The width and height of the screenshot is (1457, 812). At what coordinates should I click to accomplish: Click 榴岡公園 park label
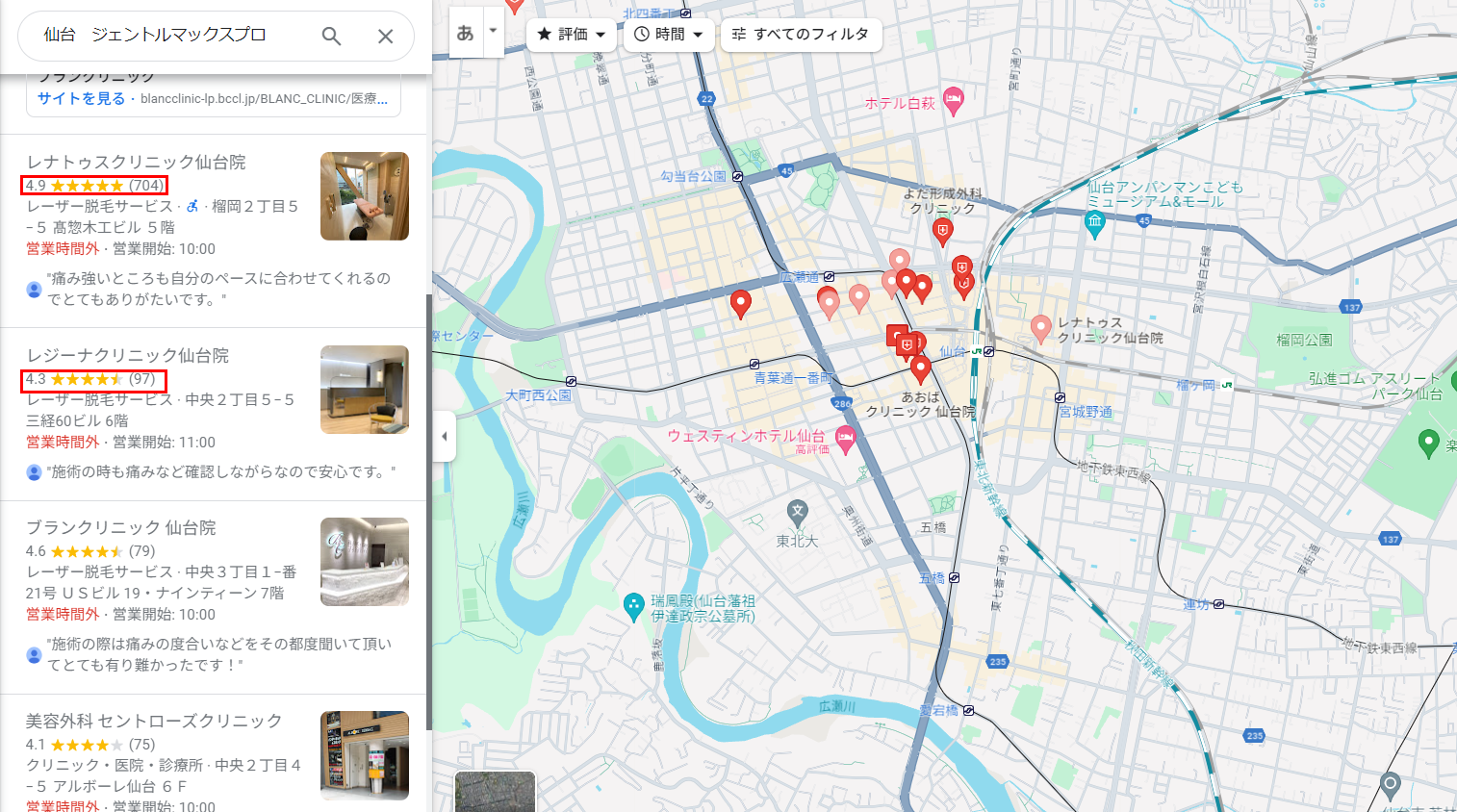(x=1304, y=340)
